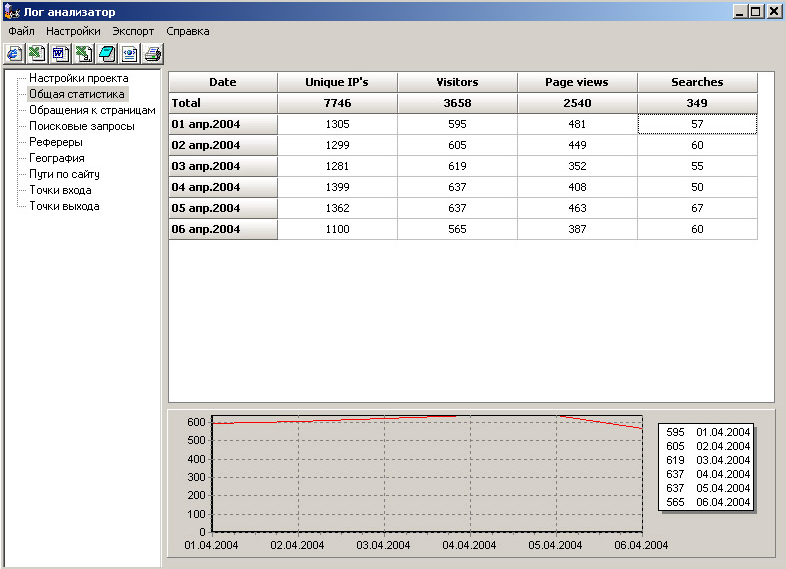Export report to Word document icon

(60, 54)
